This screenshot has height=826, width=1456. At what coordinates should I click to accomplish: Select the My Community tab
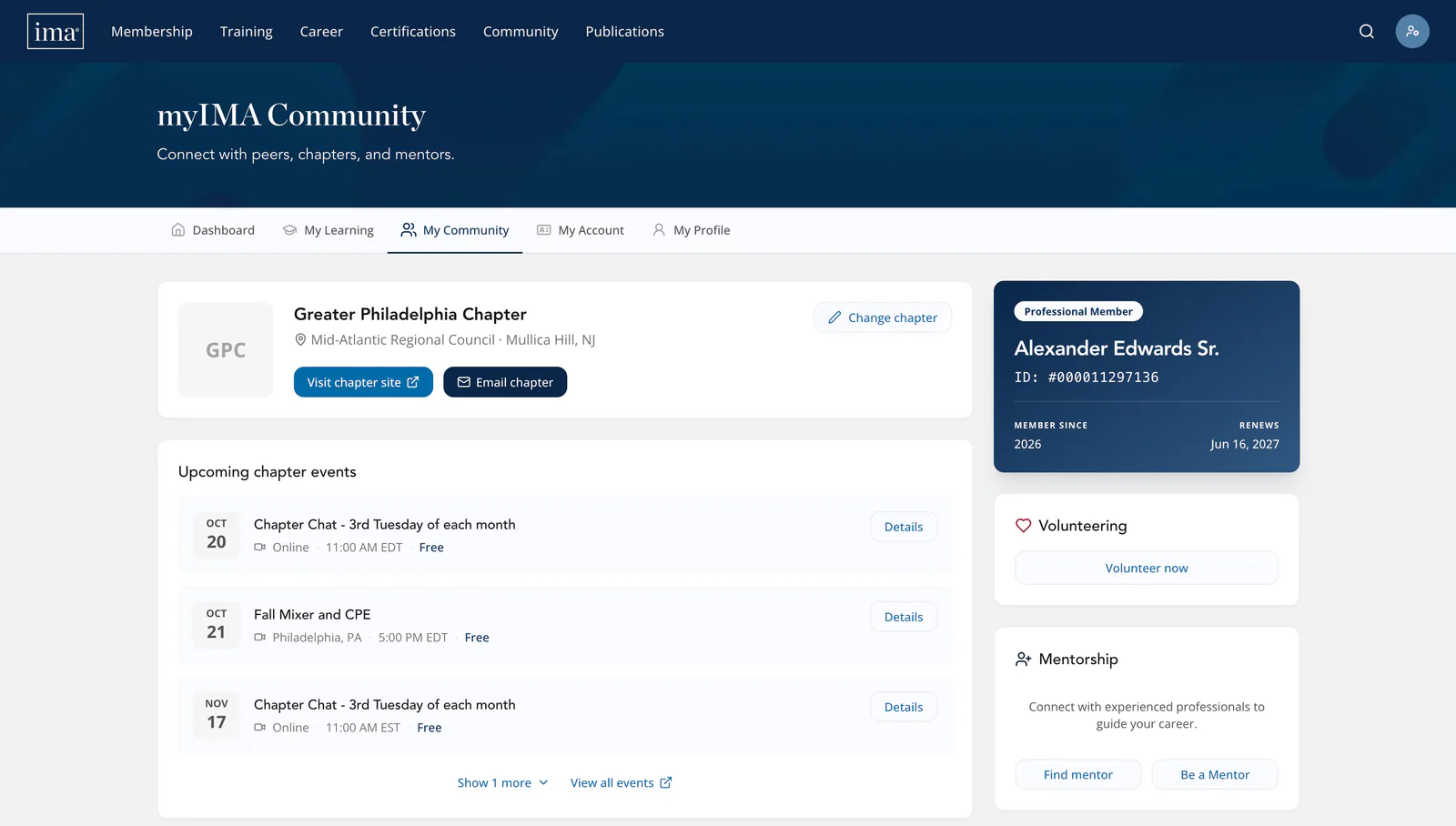click(x=455, y=230)
